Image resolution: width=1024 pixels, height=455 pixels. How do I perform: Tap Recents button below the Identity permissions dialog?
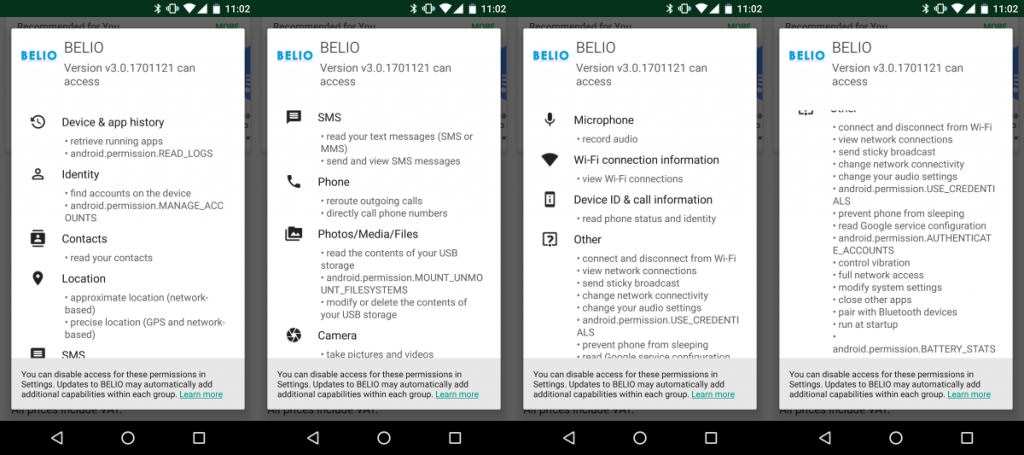tap(199, 438)
